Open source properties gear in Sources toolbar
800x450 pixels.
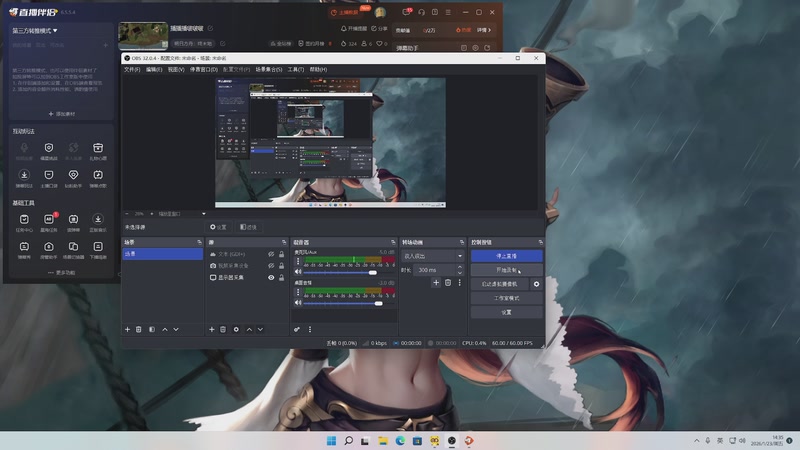(236, 330)
